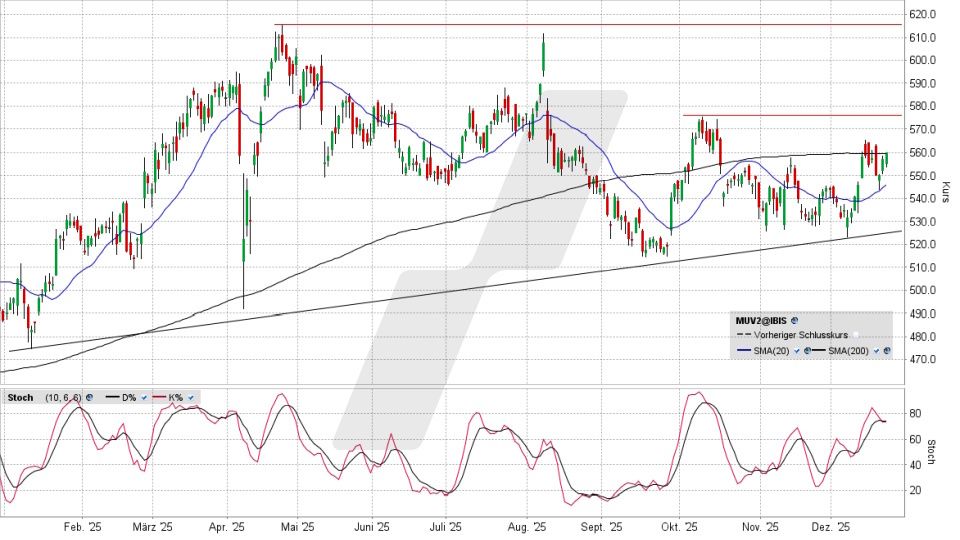
Task: Untick the SMA(20) visibility checkbox
Action: click(x=796, y=351)
